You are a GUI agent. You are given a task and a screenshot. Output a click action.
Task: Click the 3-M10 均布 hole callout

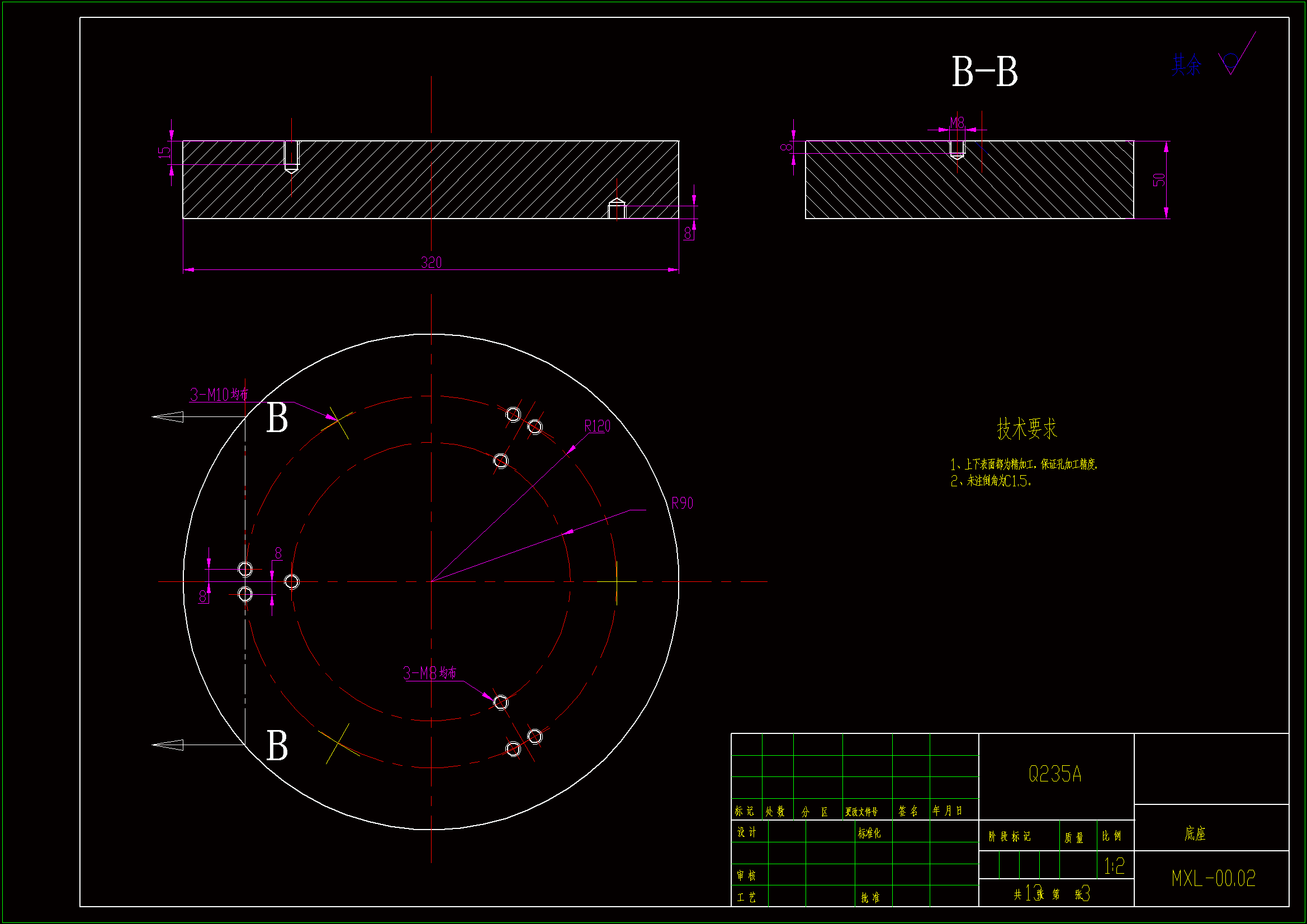(x=219, y=395)
